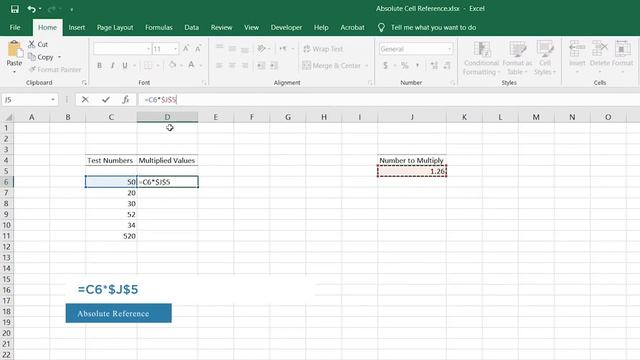Click the Orientation text angle icon
Image resolution: width=640 pixels, height=360 pixels.
(x=262, y=49)
